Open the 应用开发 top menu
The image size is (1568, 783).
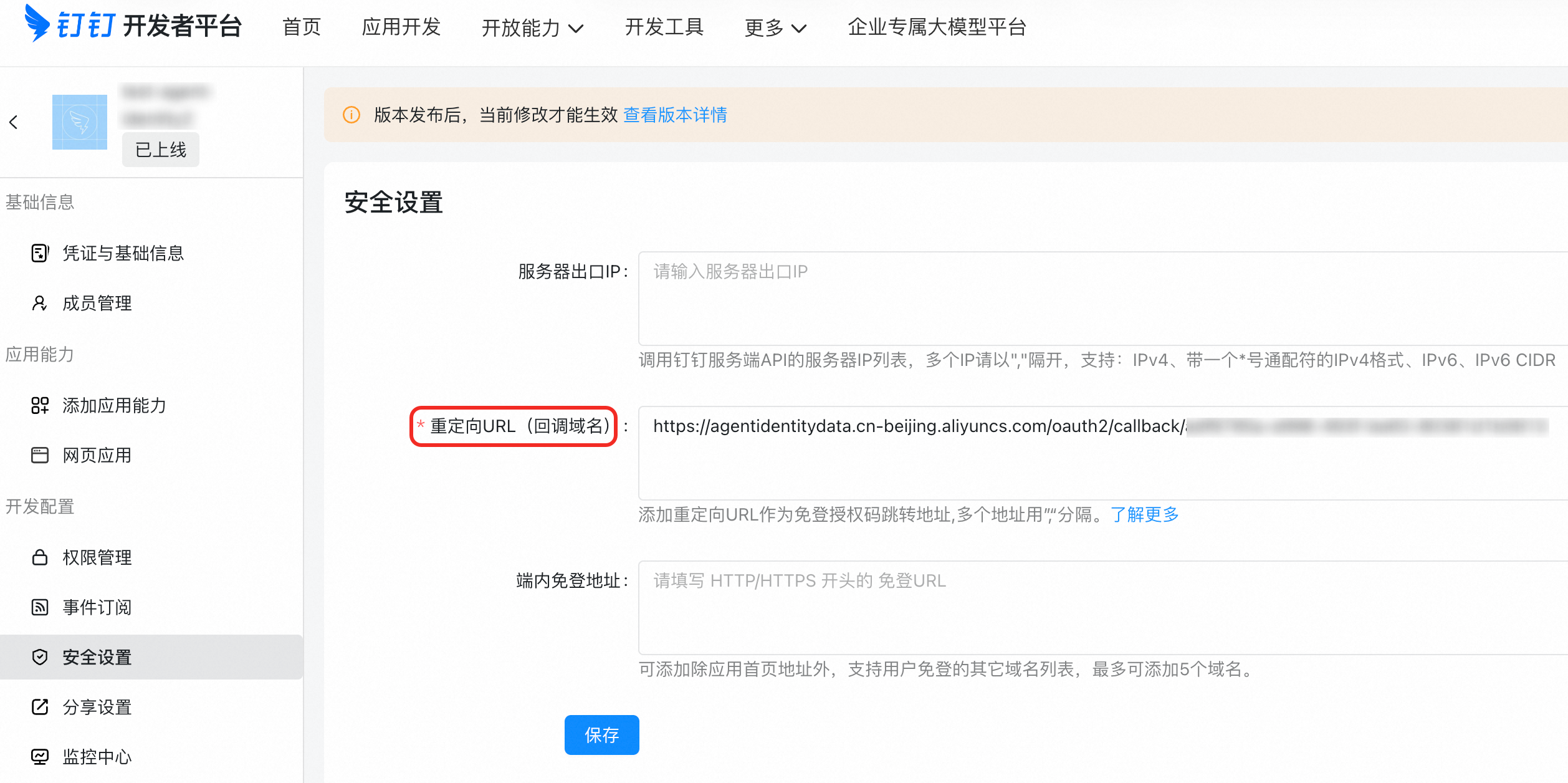401,27
